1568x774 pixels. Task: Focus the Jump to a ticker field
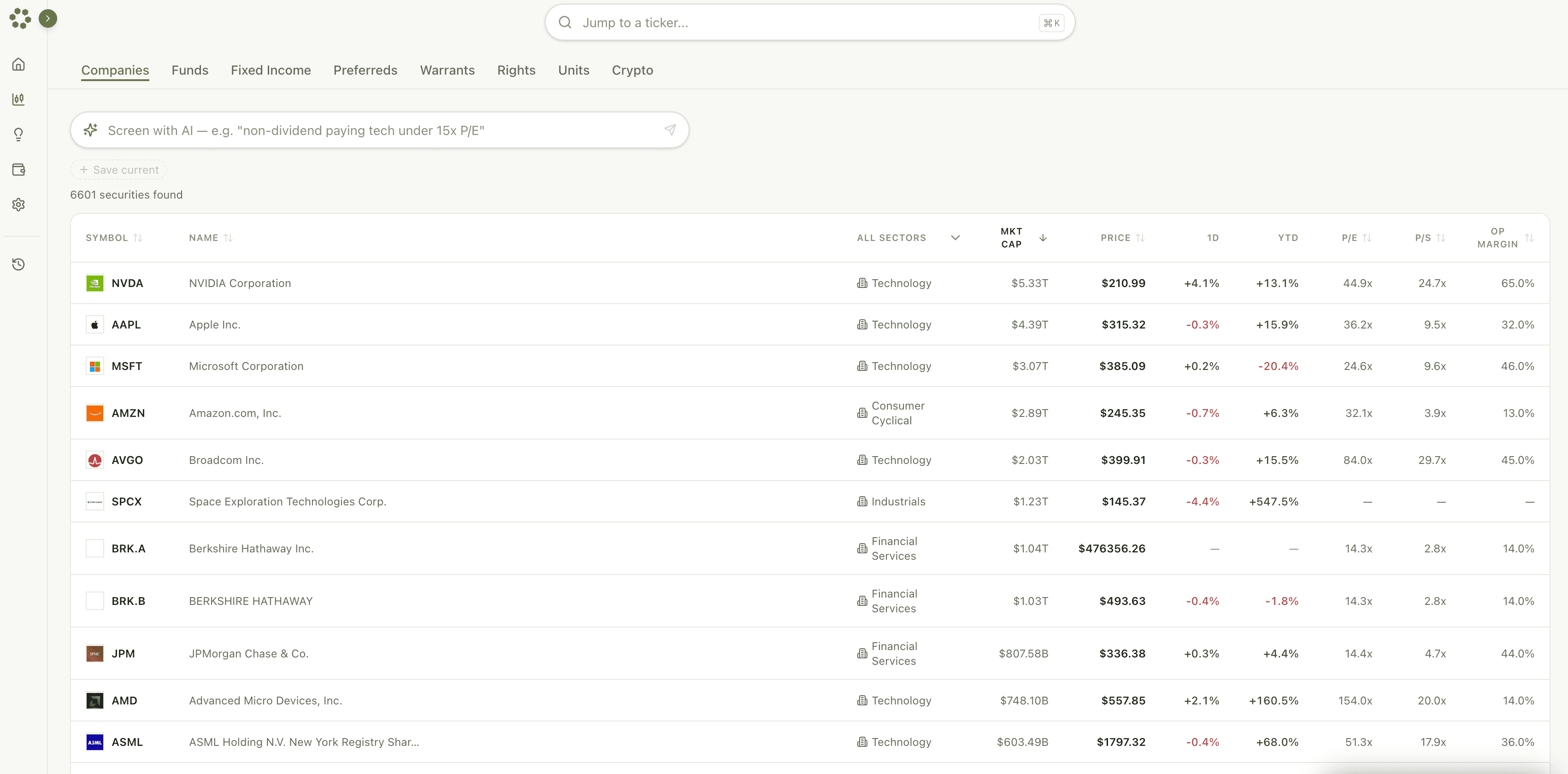tap(809, 23)
